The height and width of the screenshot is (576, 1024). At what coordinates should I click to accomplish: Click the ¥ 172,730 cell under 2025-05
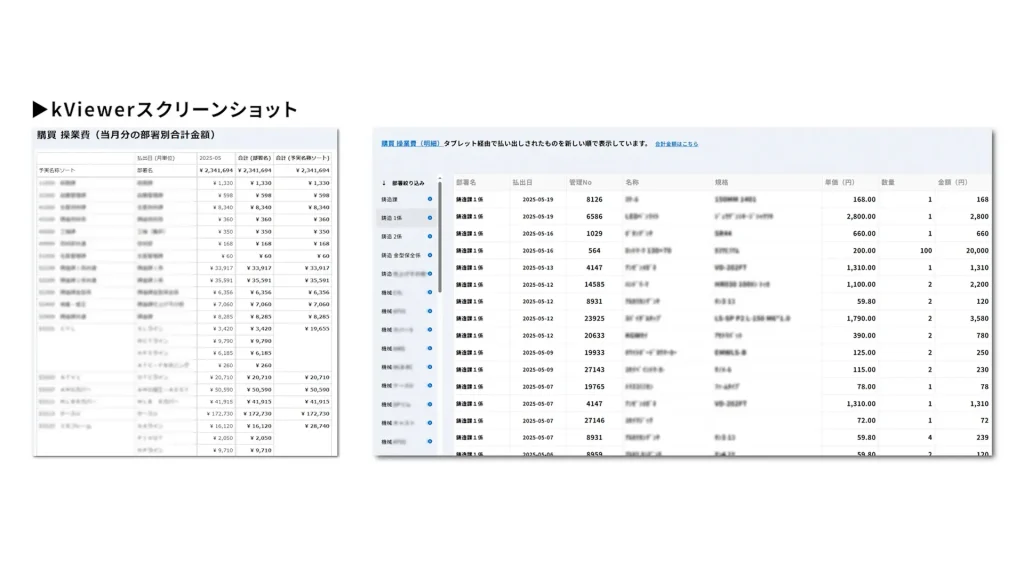[x=217, y=413]
